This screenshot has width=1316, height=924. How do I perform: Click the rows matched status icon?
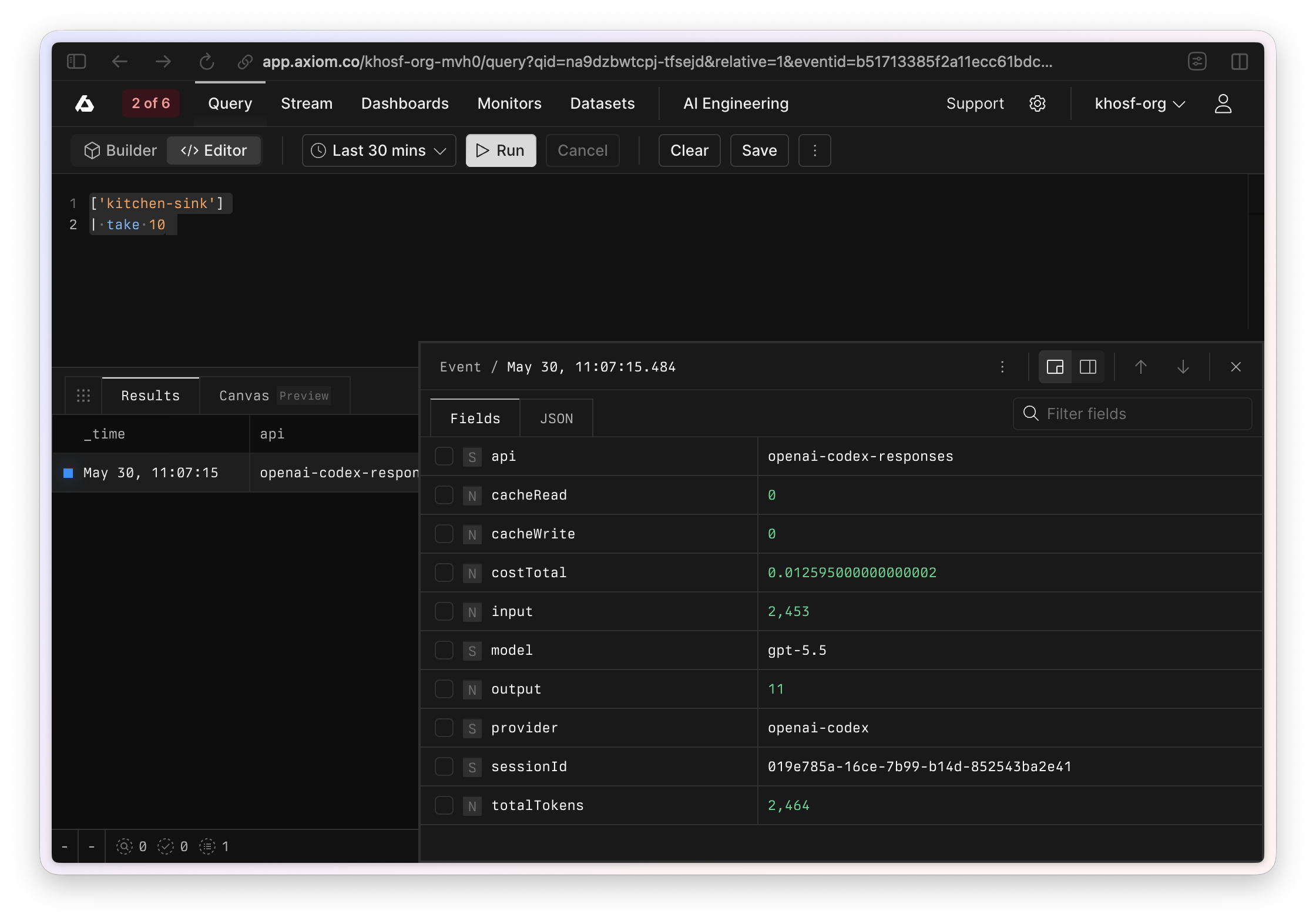(x=166, y=846)
